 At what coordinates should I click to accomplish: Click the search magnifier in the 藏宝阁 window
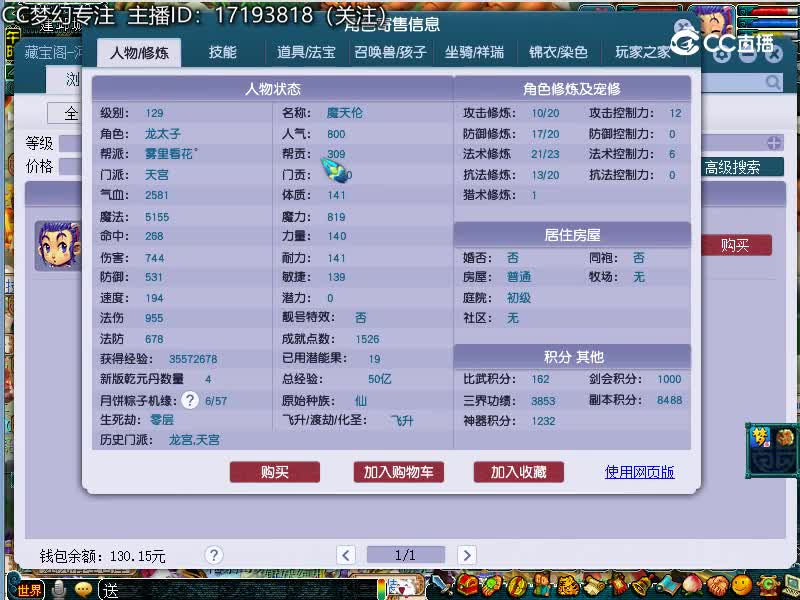point(773,82)
